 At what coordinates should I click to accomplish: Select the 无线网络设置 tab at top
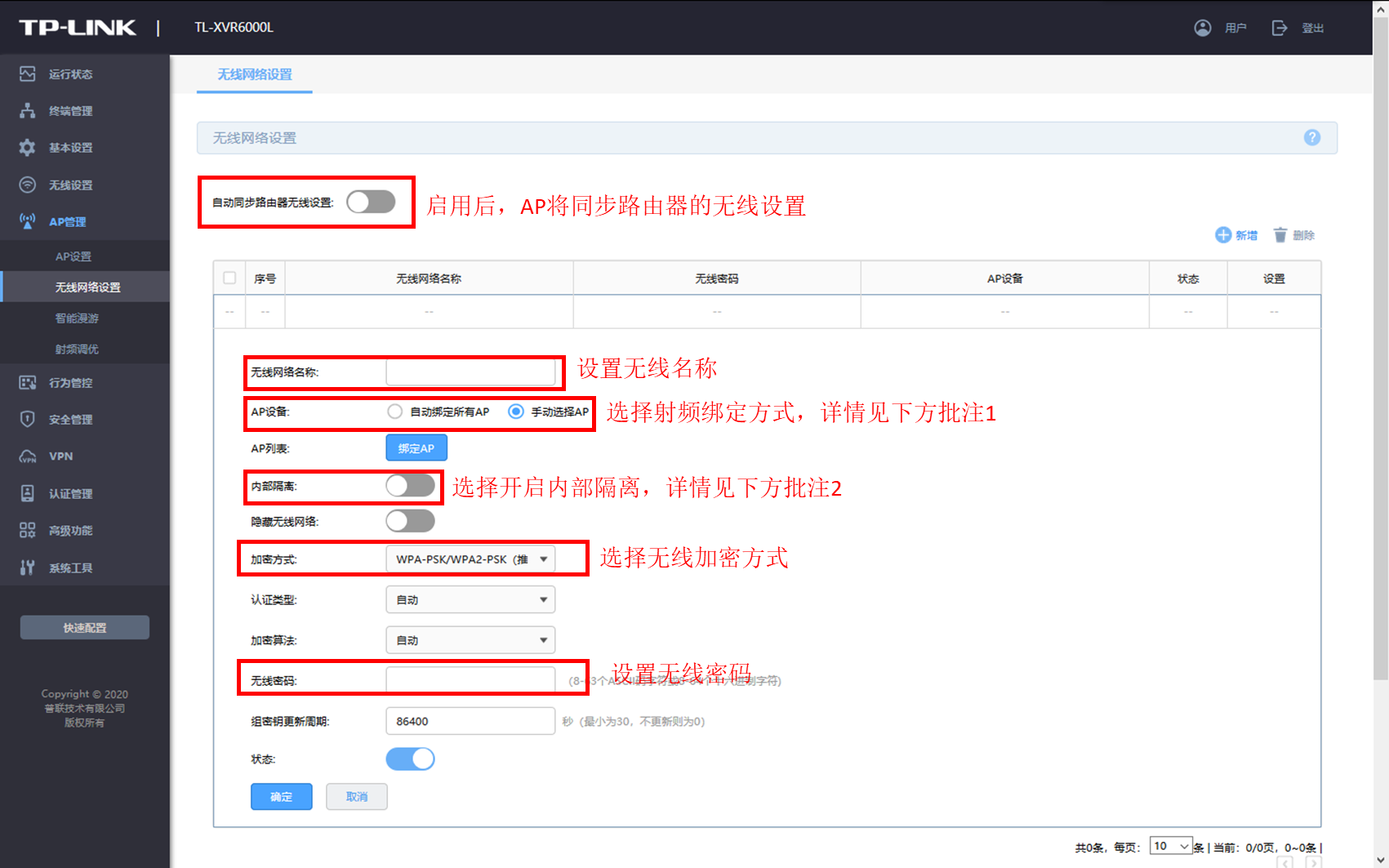point(255,74)
